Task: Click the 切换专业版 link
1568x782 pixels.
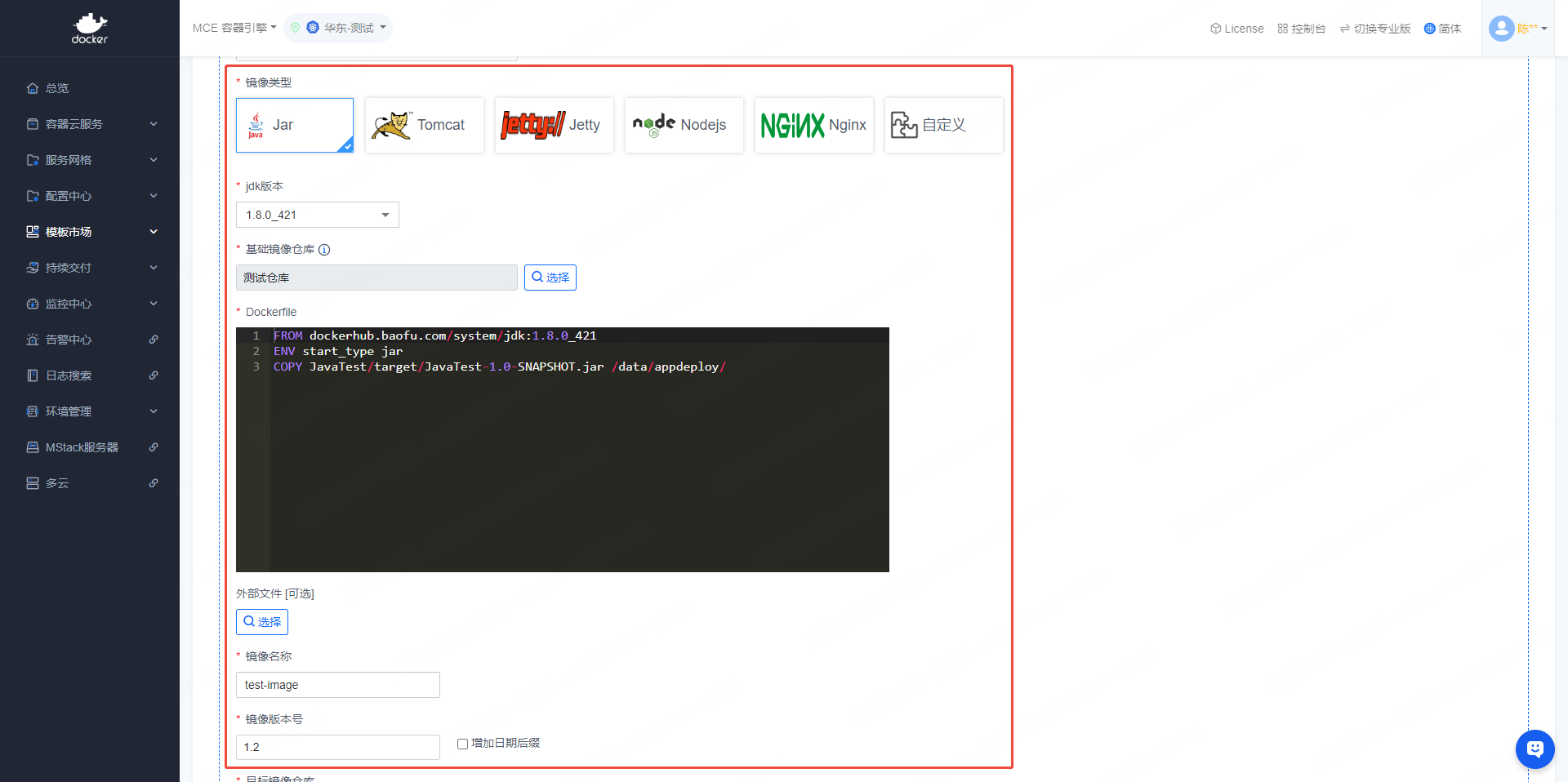Action: [1375, 29]
